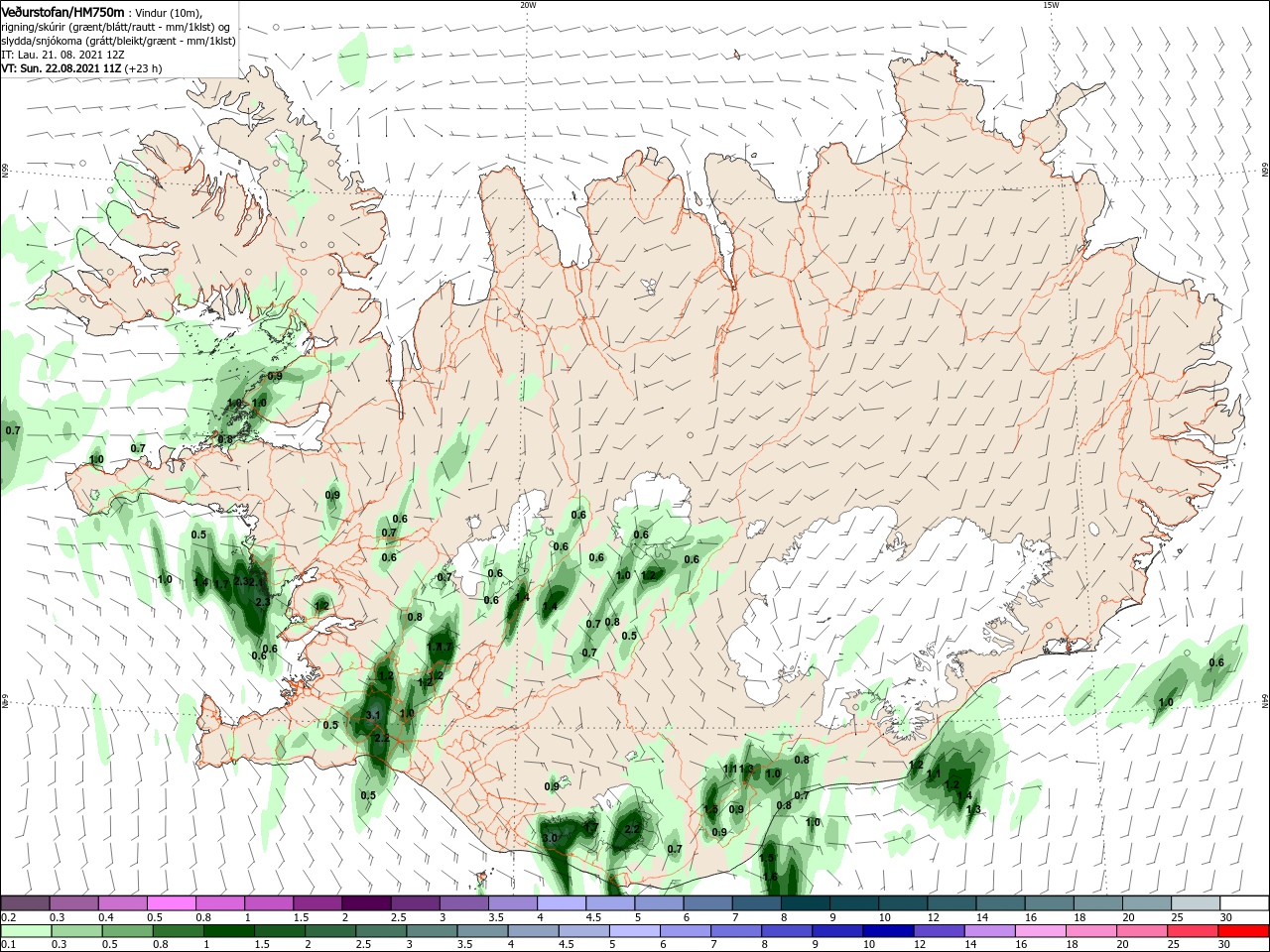Click the light green rain swatch labeled 0.1
Viewport: 1270px width, 952px height.
click(25, 931)
